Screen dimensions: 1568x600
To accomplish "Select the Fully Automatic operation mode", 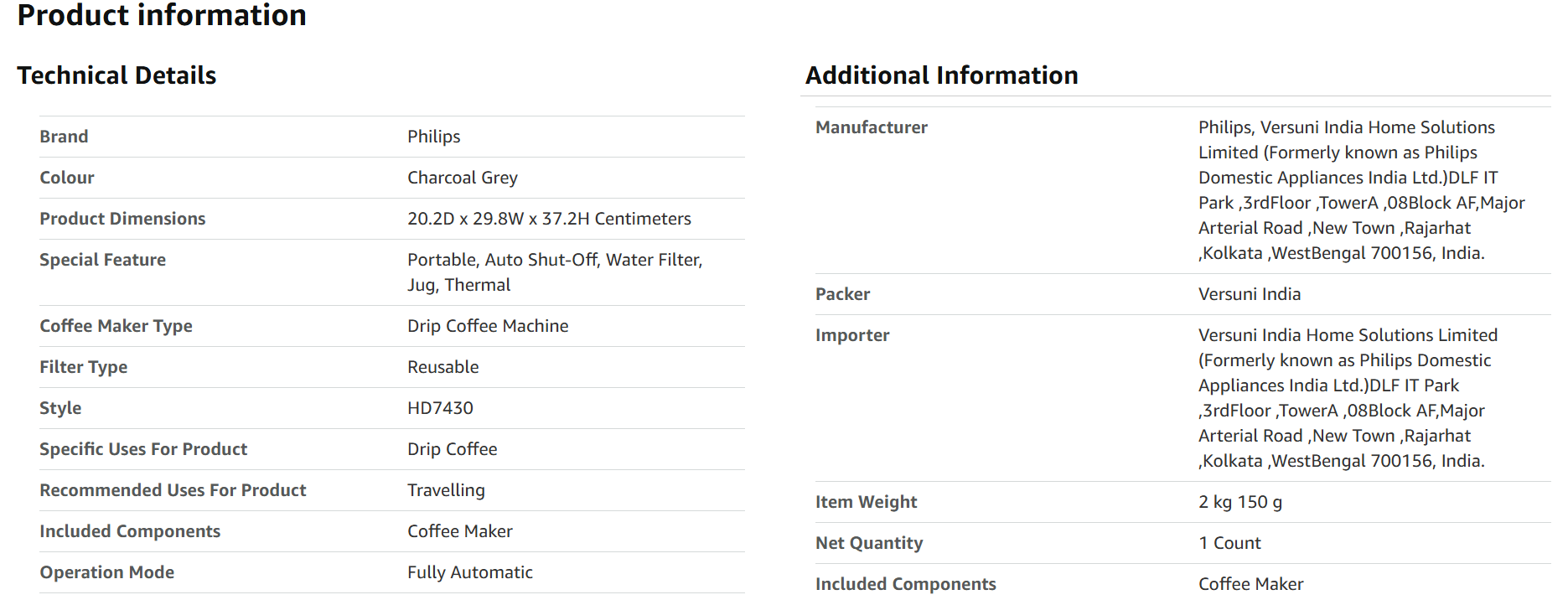I will pos(469,572).
